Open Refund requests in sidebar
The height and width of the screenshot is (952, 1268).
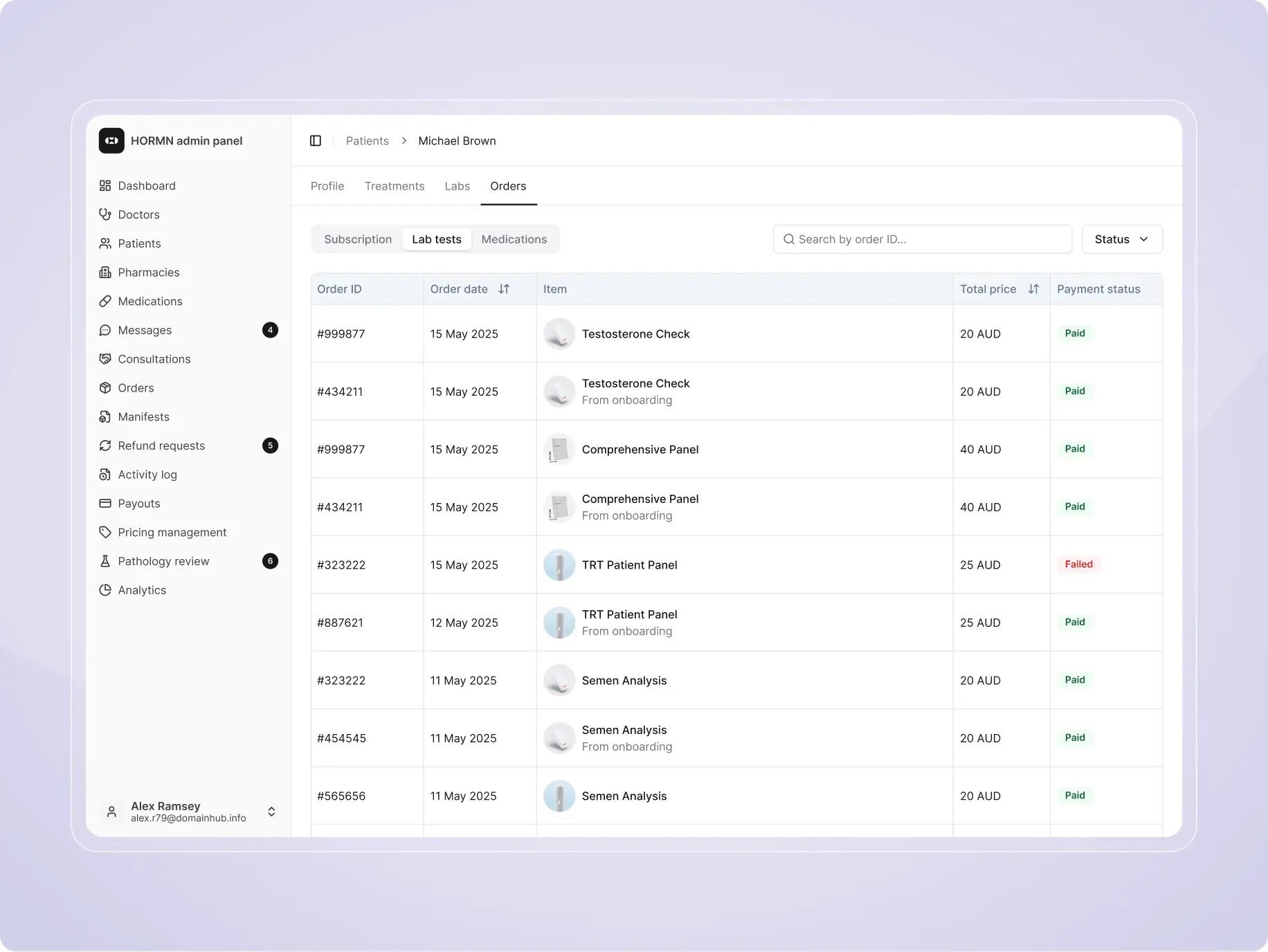click(161, 446)
